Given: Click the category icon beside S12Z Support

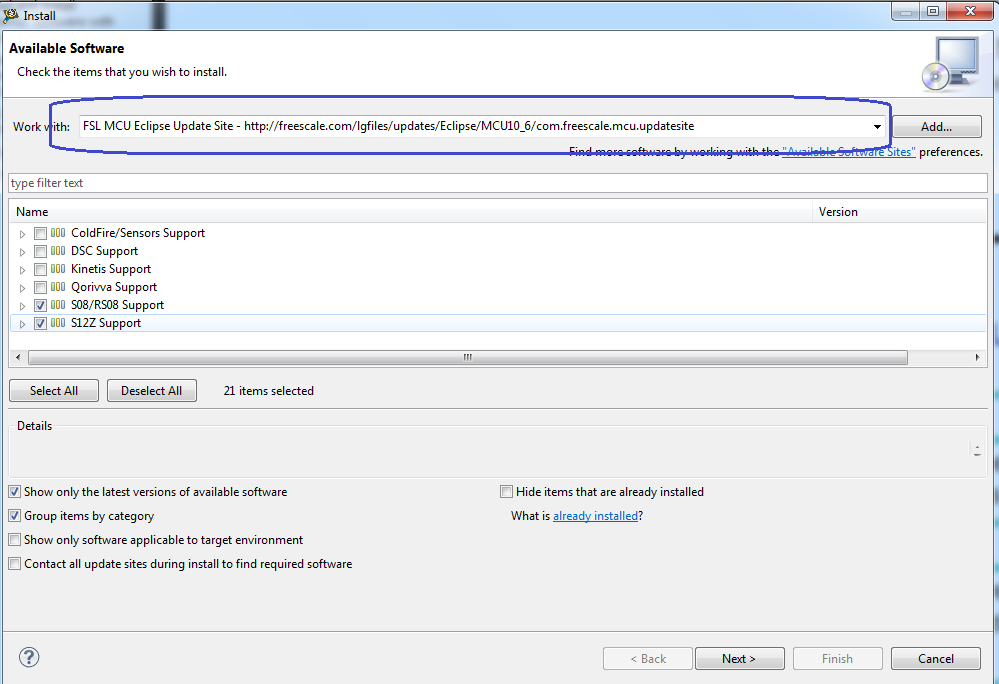Looking at the screenshot, I should point(58,323).
